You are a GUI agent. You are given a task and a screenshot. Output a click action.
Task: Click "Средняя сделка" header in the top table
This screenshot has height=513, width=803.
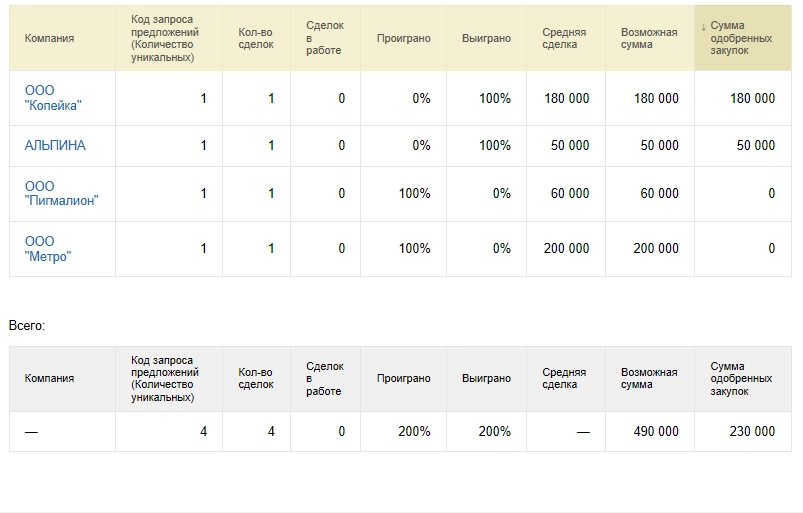pyautogui.click(x=564, y=38)
